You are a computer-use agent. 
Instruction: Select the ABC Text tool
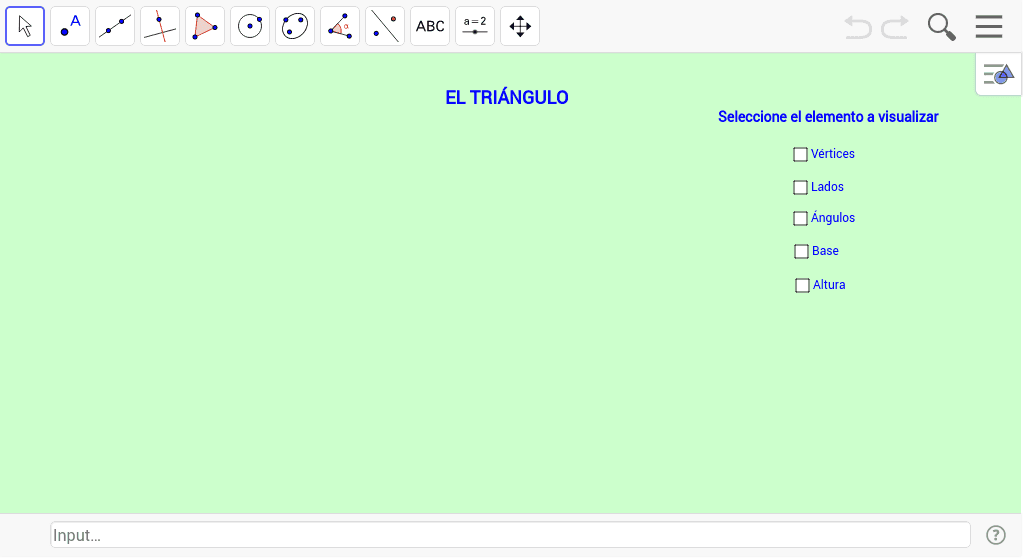[430, 26]
